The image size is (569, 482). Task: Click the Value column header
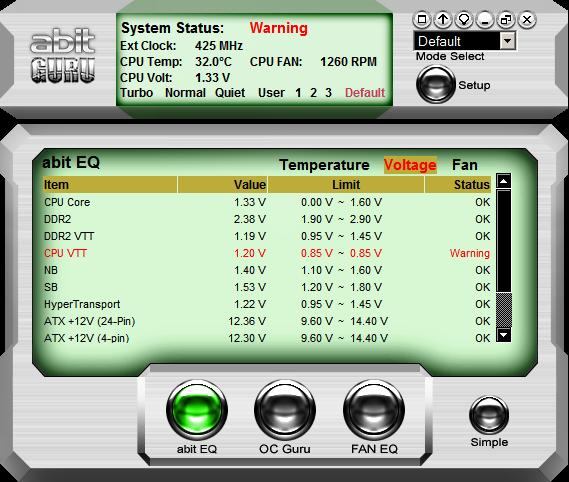click(x=222, y=184)
